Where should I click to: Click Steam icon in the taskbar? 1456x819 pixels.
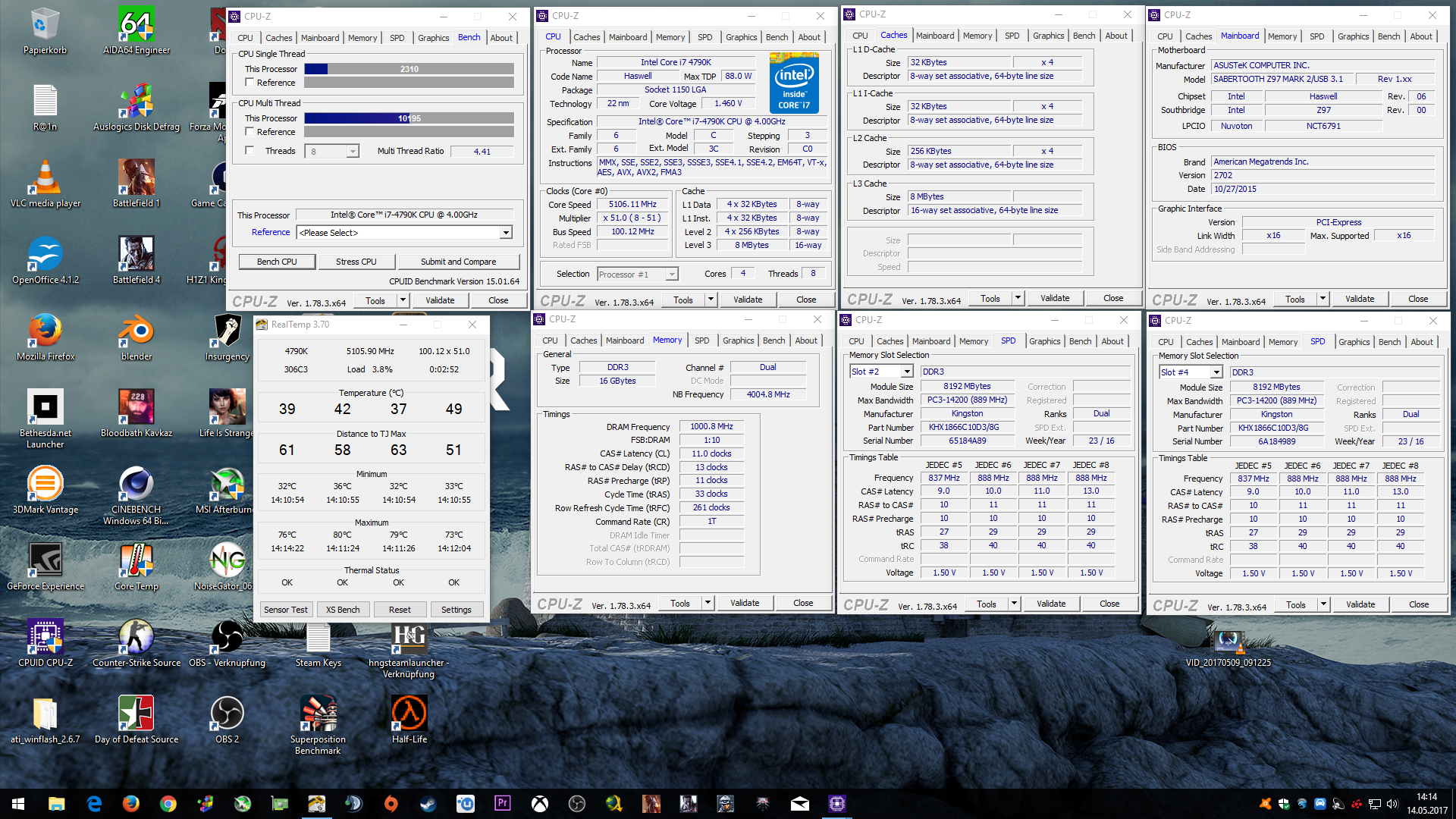tap(428, 804)
